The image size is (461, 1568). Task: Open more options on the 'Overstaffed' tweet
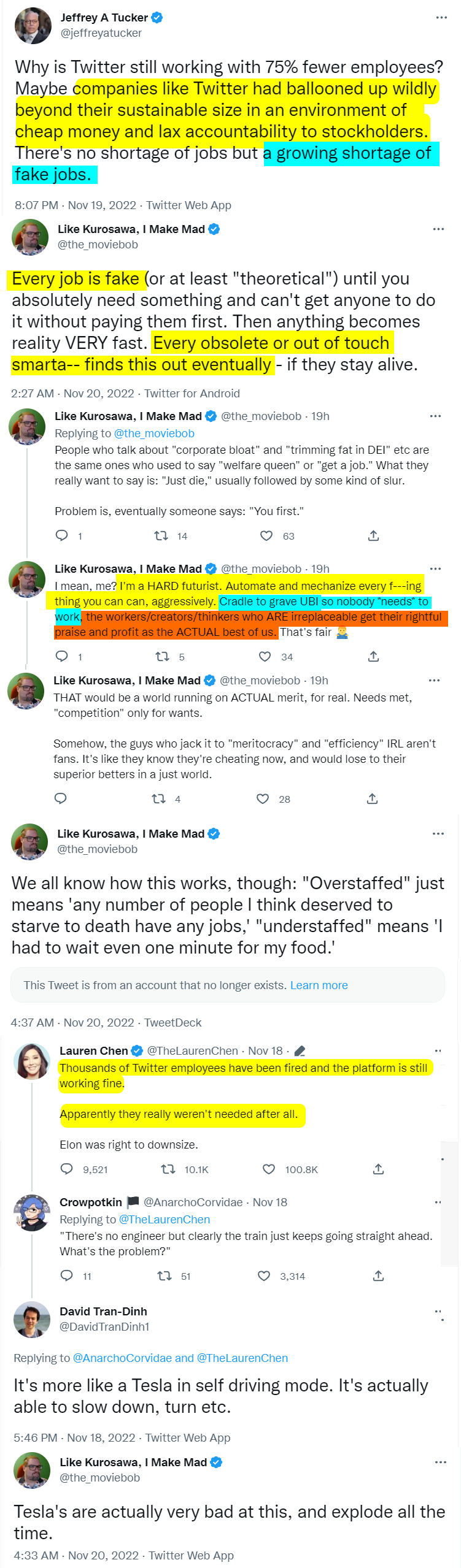coord(438,834)
